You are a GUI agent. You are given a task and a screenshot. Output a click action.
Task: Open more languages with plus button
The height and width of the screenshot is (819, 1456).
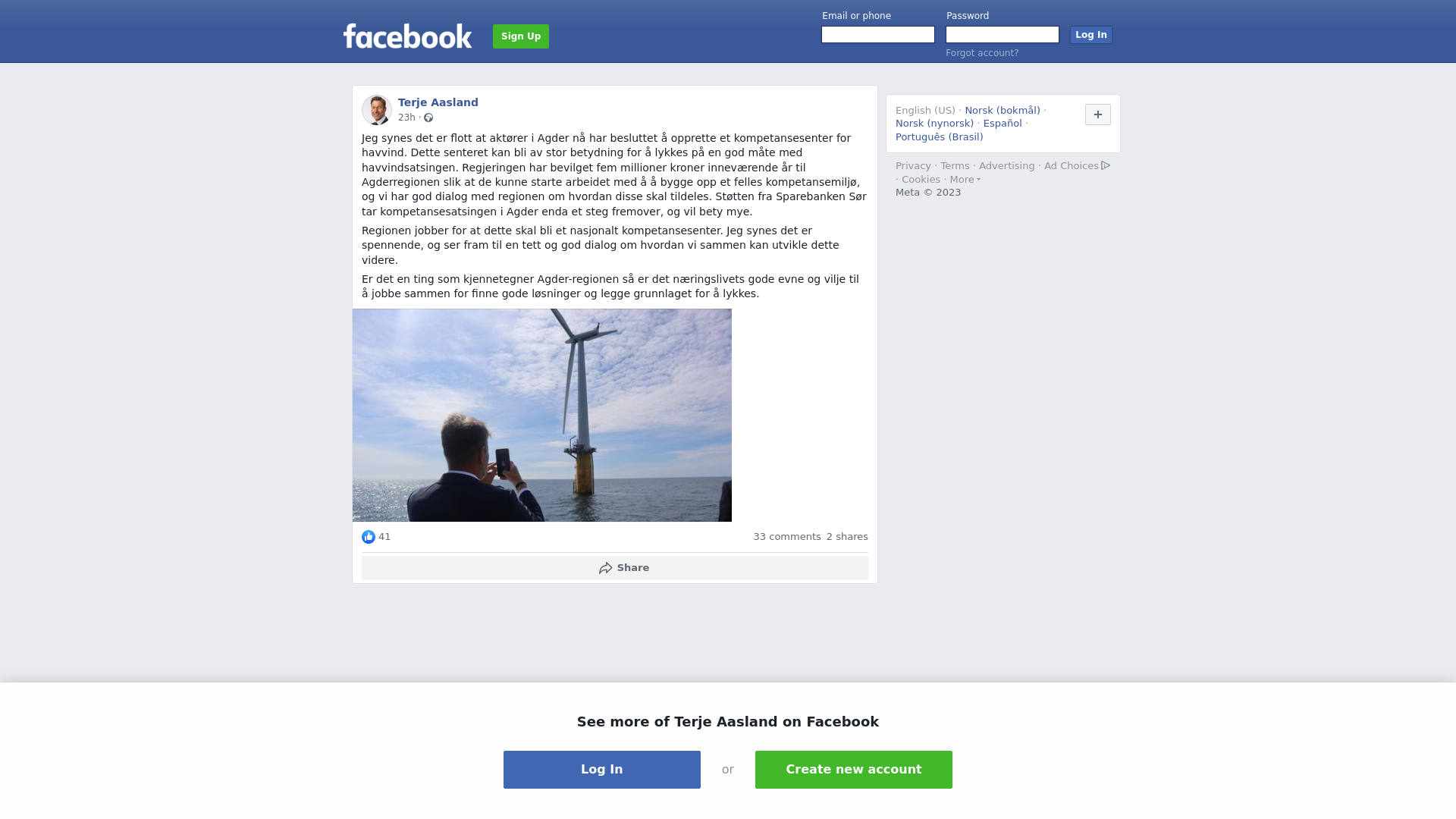[1098, 115]
